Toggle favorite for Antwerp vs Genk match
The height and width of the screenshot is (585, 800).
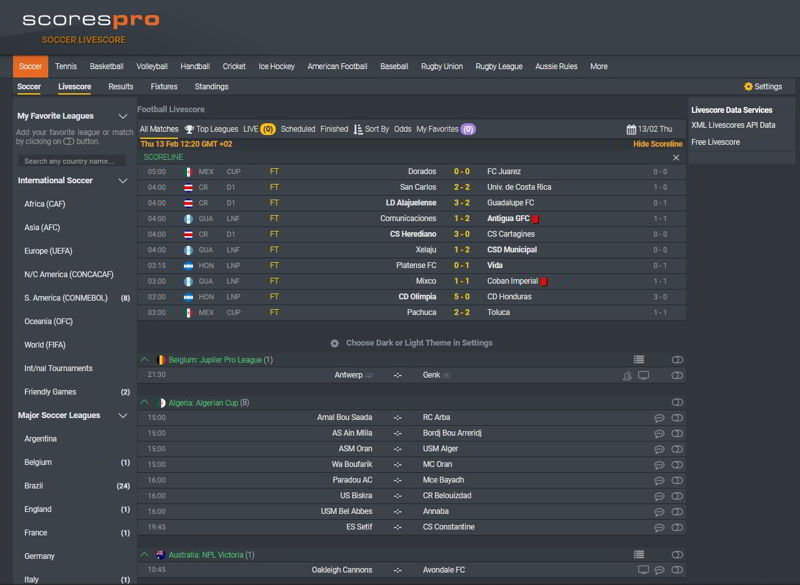[677, 375]
